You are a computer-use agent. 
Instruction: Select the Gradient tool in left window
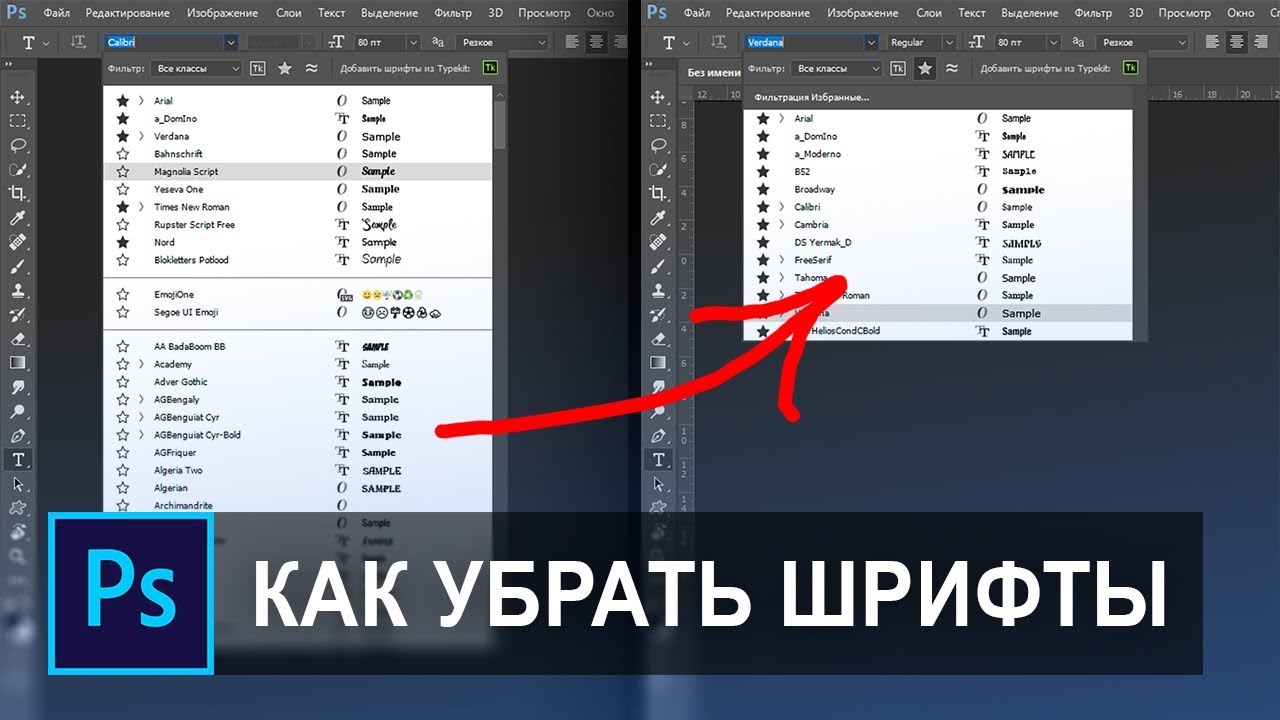[x=18, y=363]
